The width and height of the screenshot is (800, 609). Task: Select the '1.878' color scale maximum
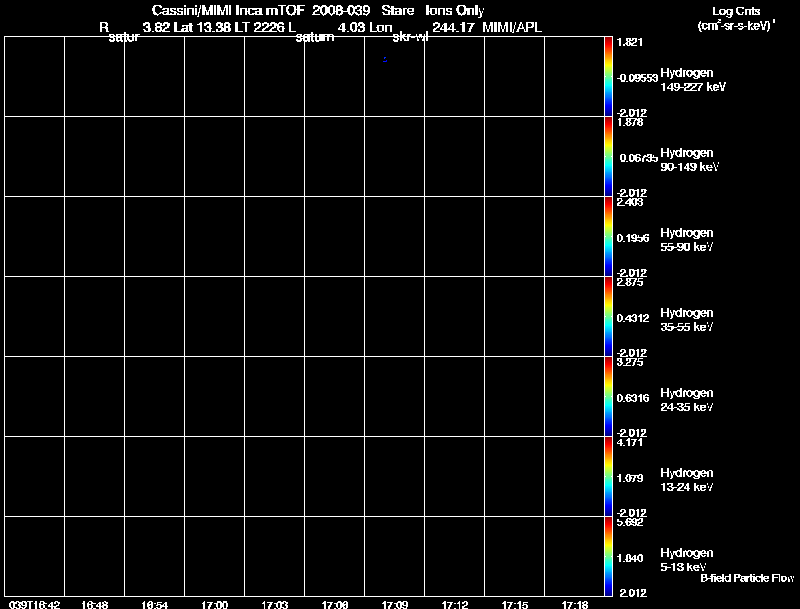(630, 122)
